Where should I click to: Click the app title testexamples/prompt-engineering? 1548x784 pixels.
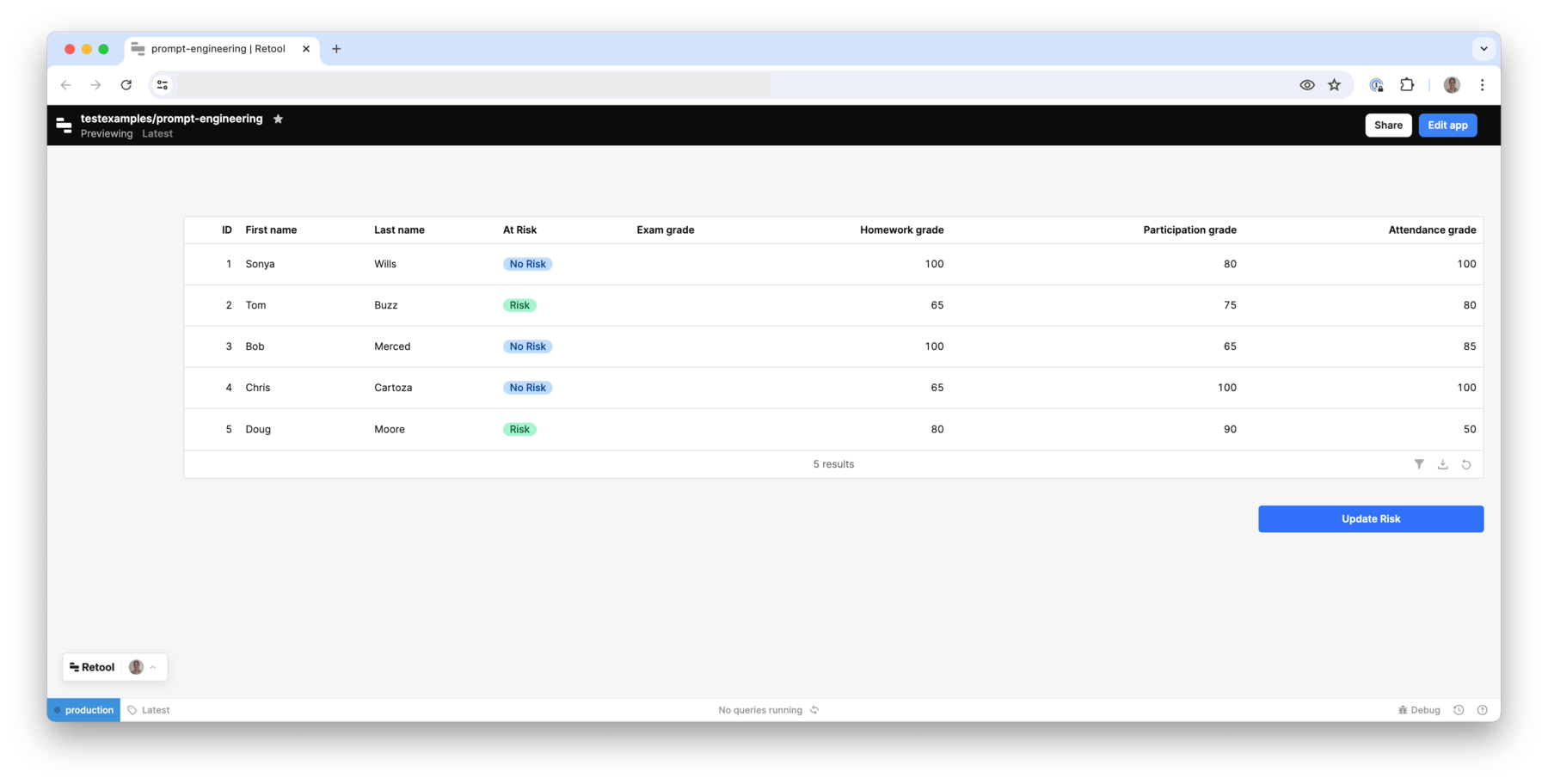pyautogui.click(x=172, y=119)
